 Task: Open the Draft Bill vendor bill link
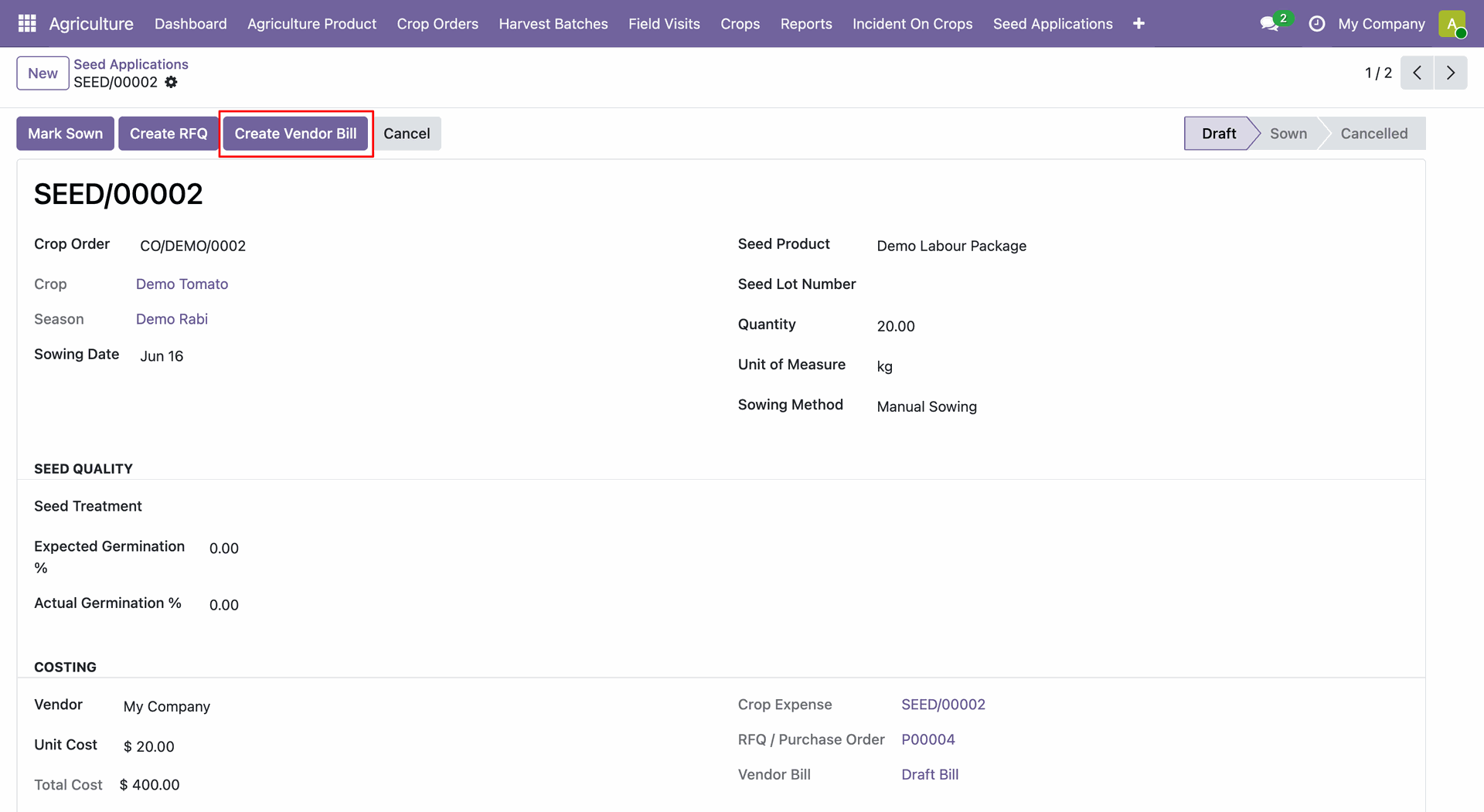click(x=930, y=774)
